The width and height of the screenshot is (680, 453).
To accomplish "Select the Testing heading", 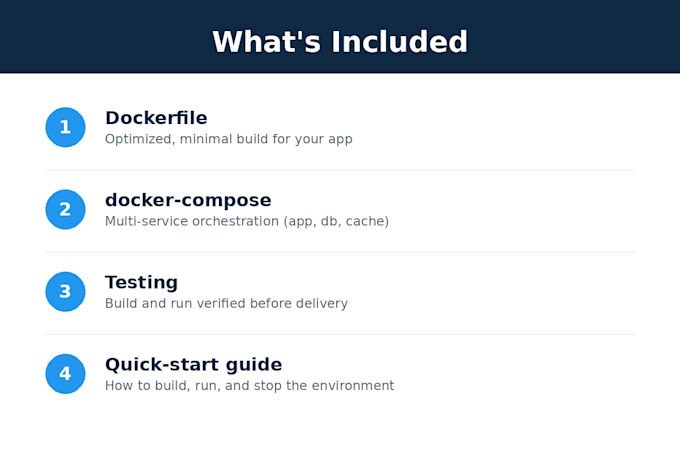I will (x=141, y=283).
